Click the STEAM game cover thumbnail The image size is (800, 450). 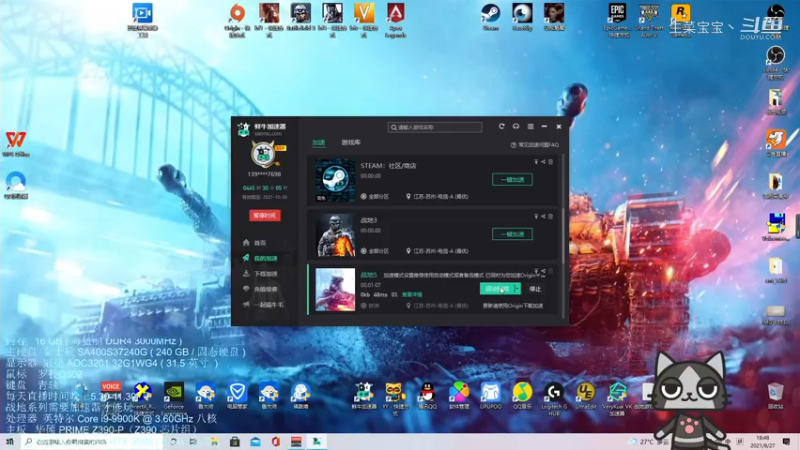pos(335,180)
